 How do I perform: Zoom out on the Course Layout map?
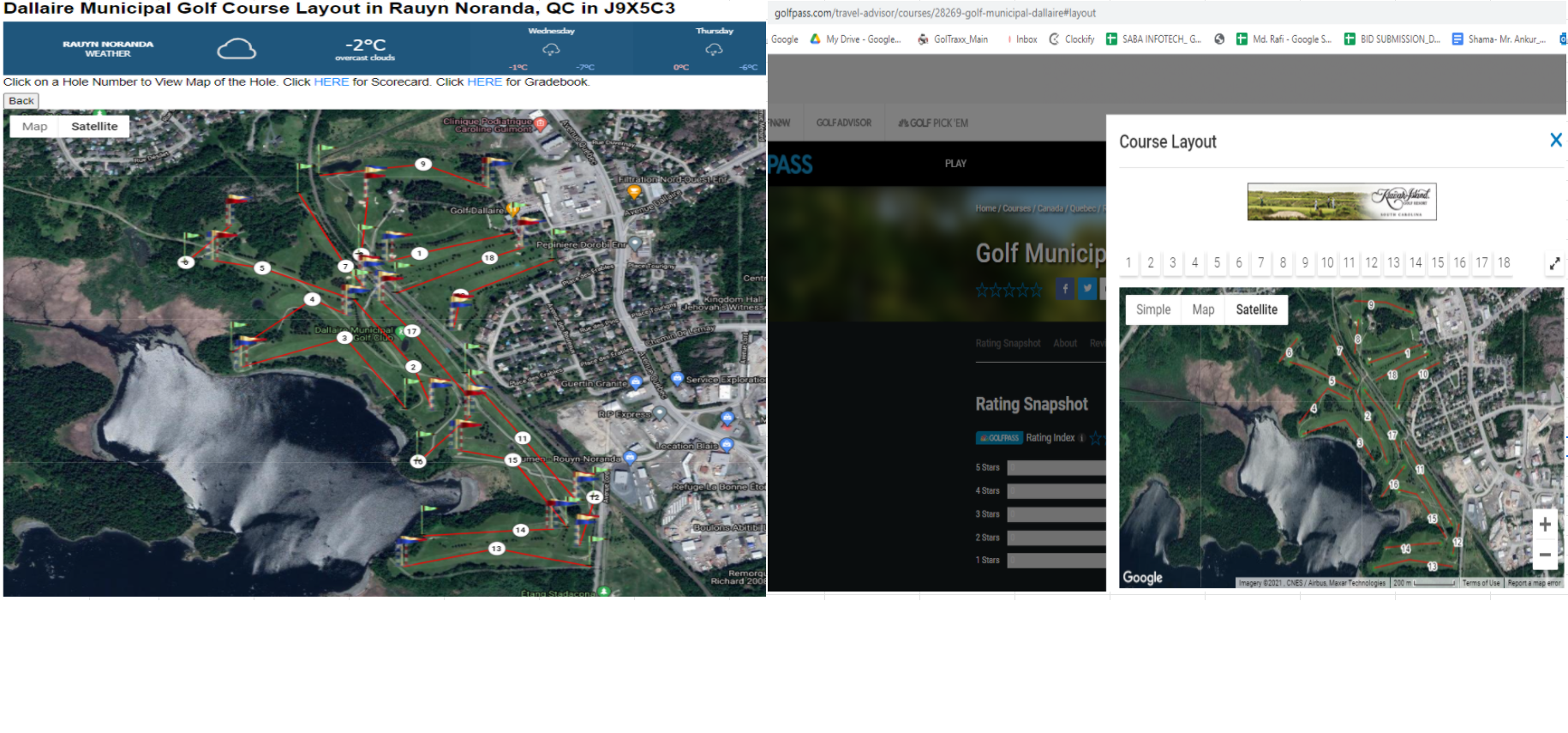(x=1545, y=555)
